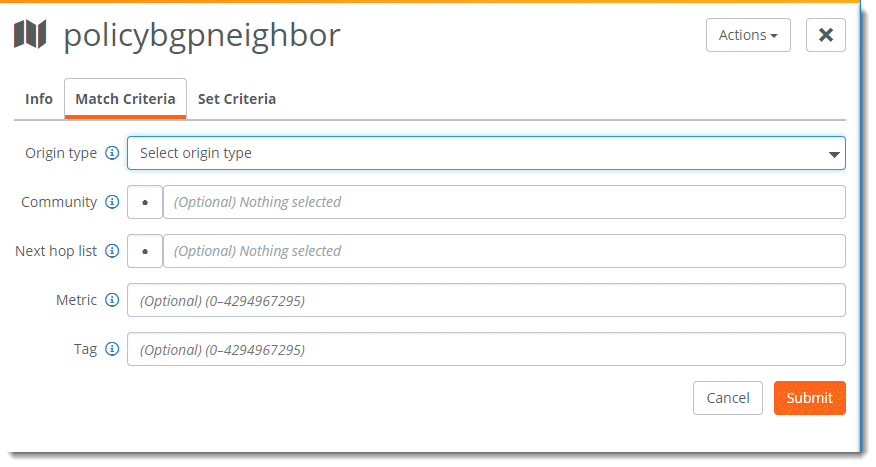Open the Next hop list selection field

pos(504,251)
